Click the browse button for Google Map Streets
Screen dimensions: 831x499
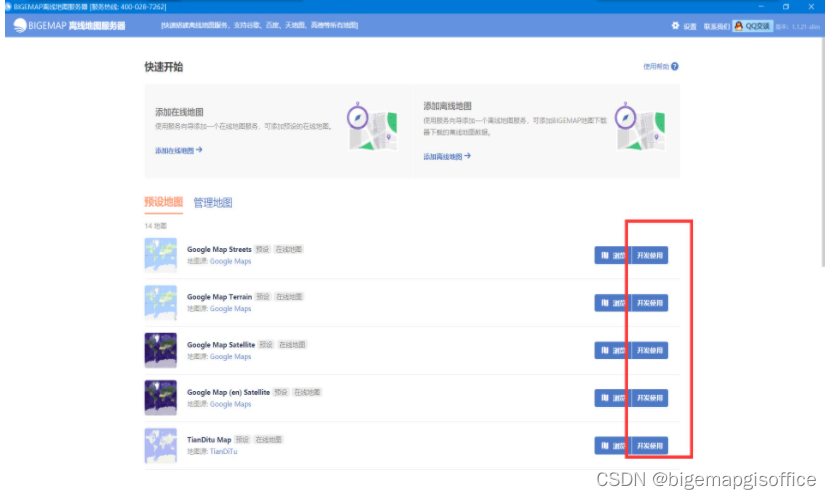613,255
